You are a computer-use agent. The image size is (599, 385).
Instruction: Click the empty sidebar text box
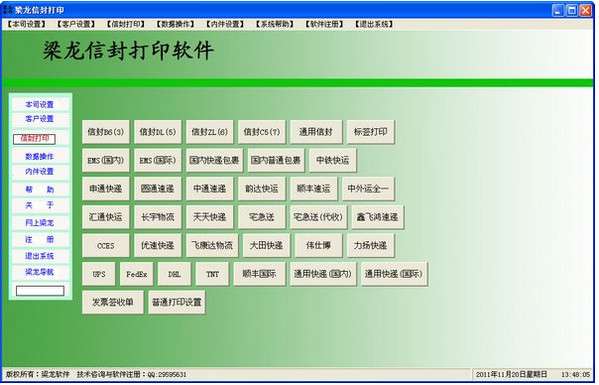coord(40,291)
